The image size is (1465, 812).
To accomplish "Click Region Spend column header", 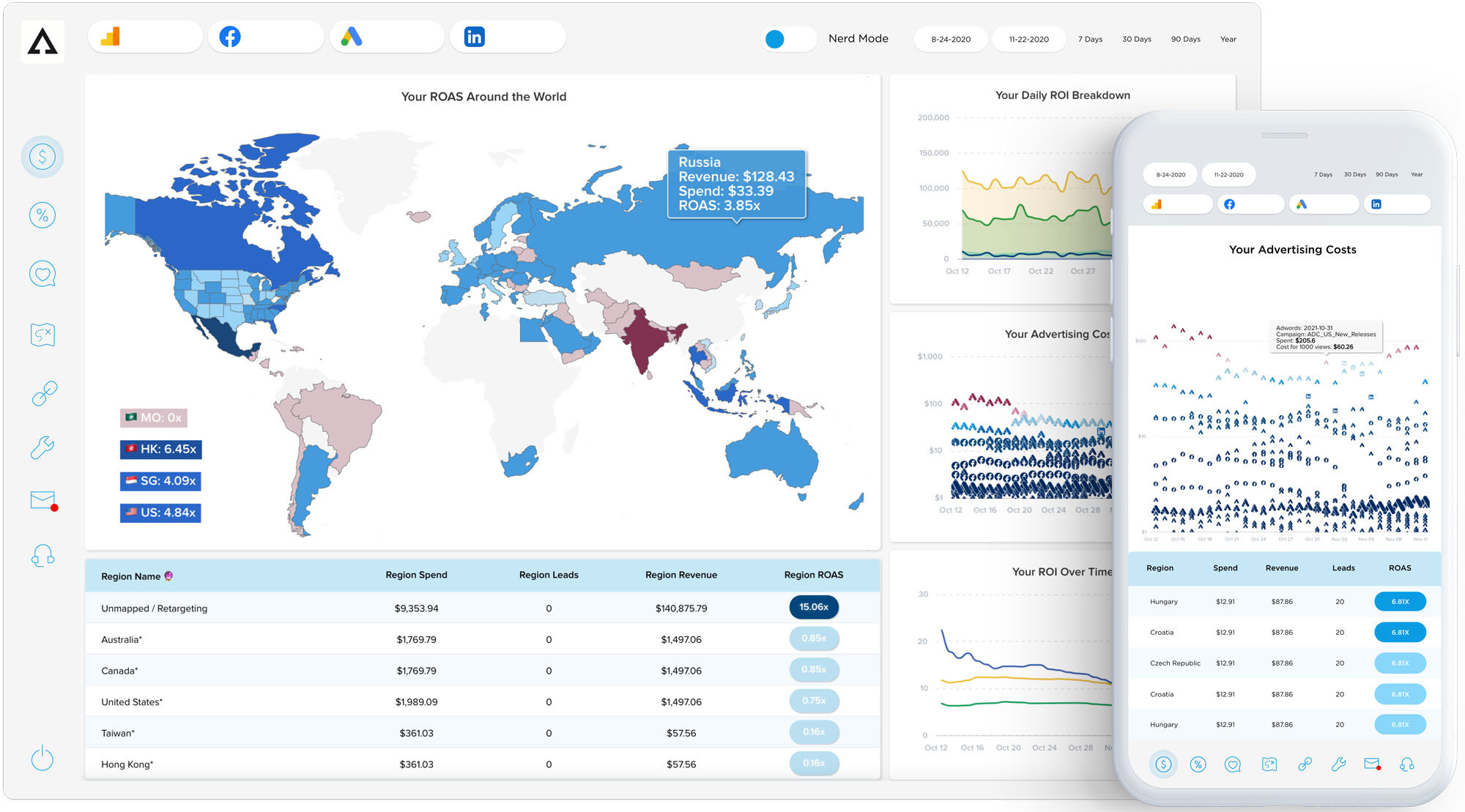I will 416,575.
